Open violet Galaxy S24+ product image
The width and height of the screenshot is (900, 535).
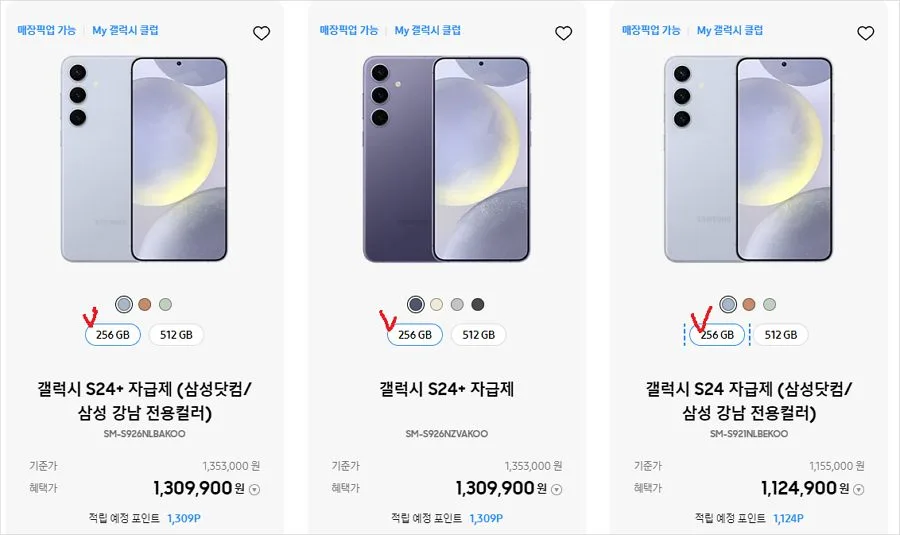pyautogui.click(x=447, y=159)
